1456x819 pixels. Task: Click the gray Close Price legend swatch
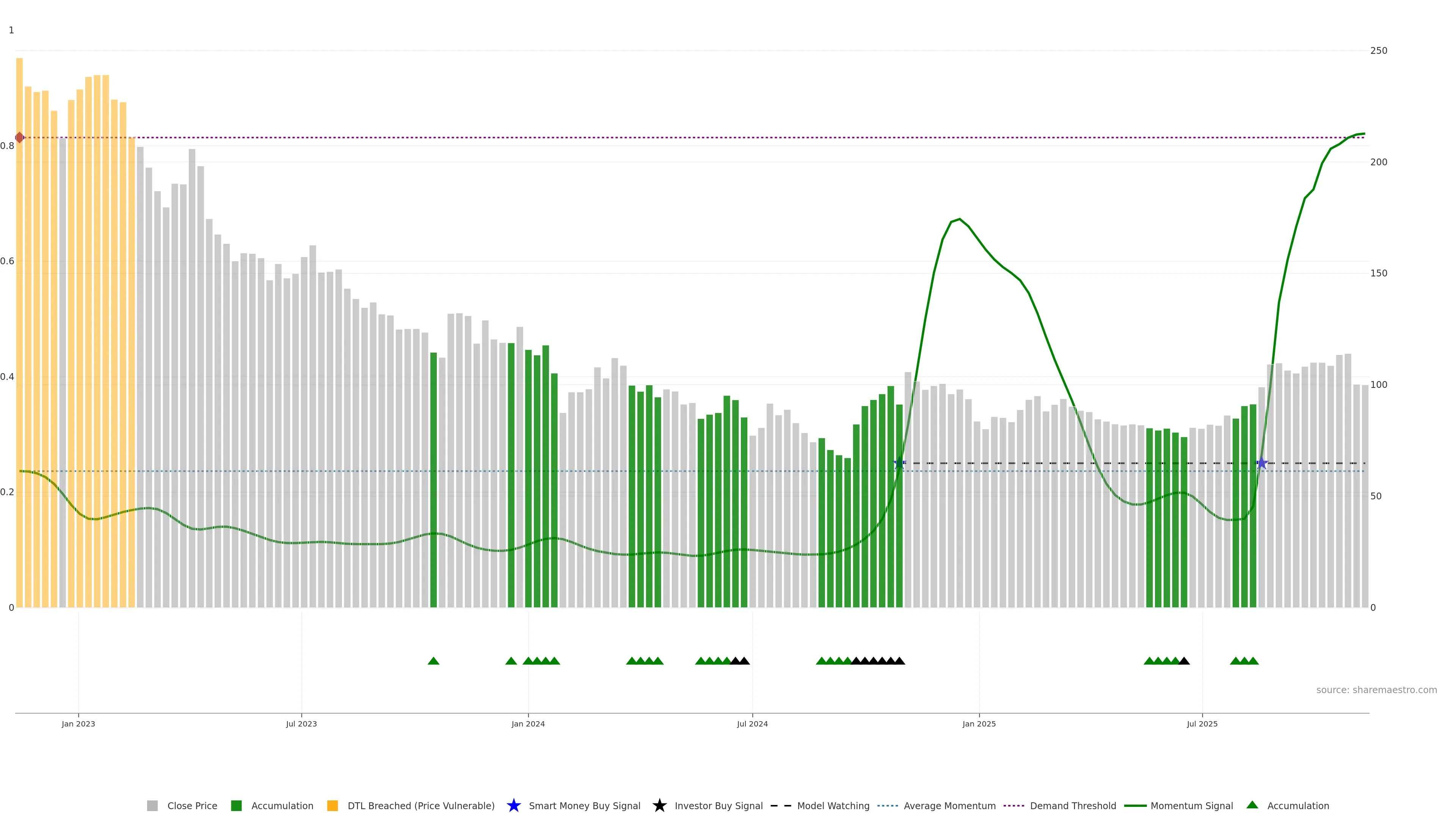click(152, 806)
